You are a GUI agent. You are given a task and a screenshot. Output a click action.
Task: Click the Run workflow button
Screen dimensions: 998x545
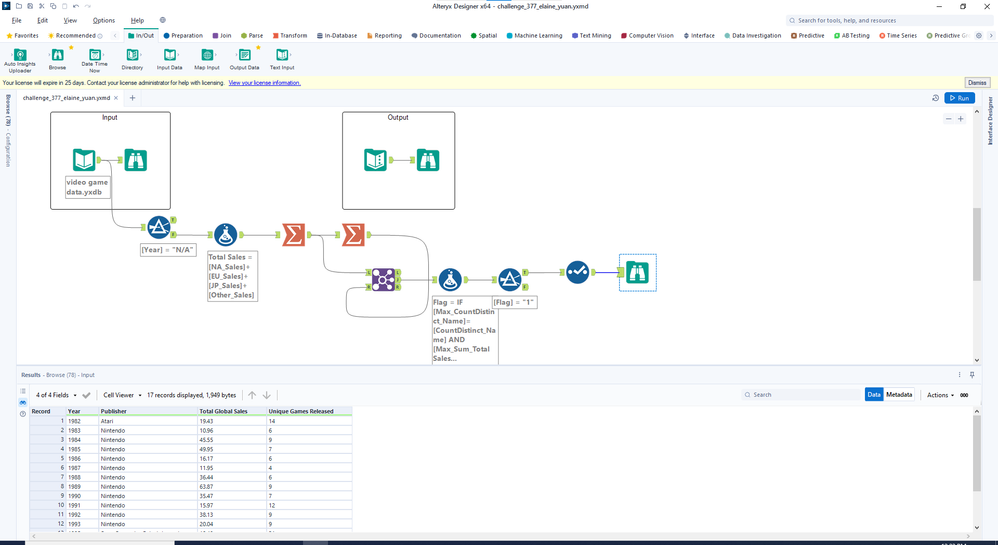point(960,98)
